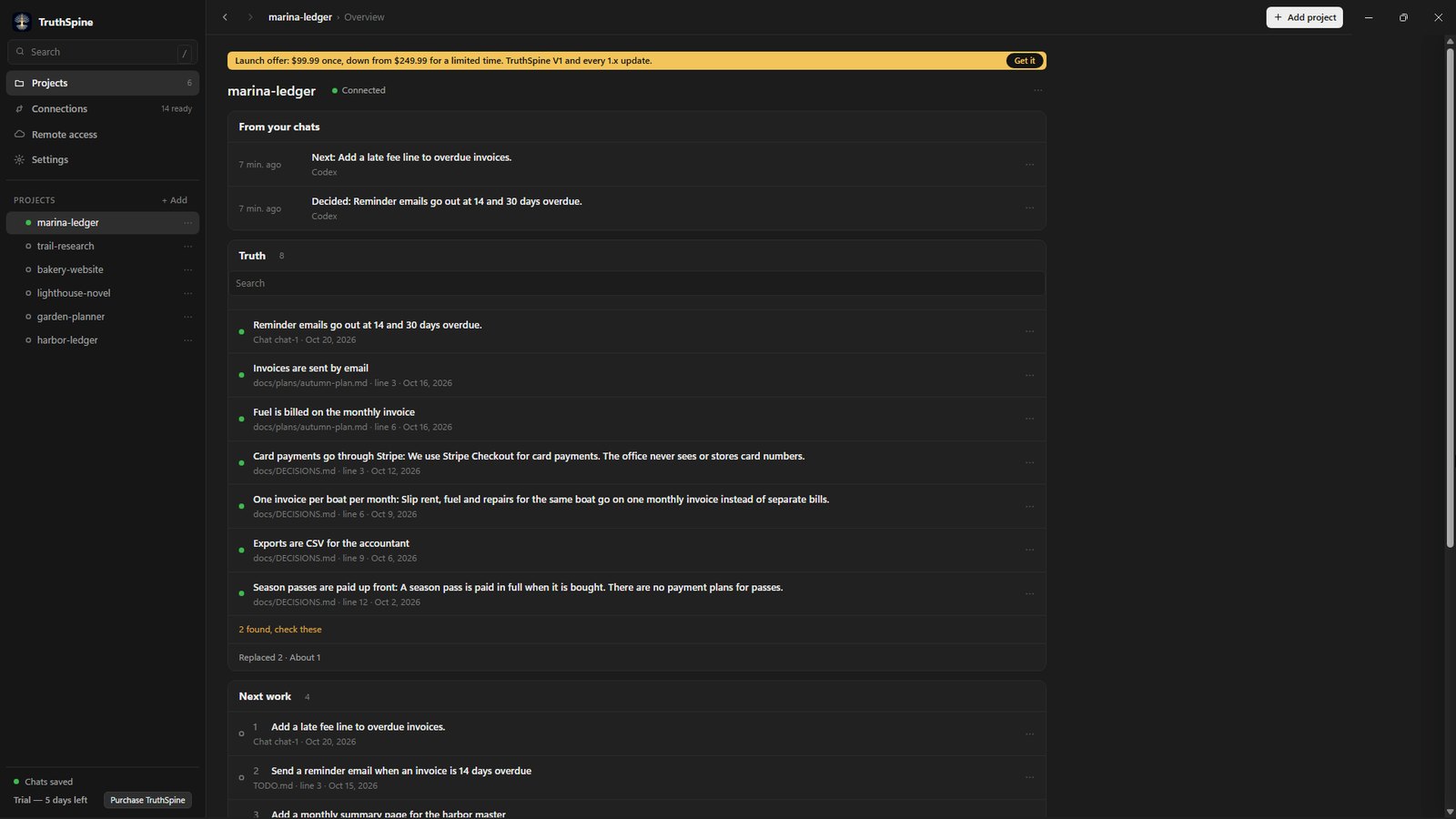Open three-dot menu for trail-research project
Viewport: 1456px width, 819px height.
[x=187, y=246]
